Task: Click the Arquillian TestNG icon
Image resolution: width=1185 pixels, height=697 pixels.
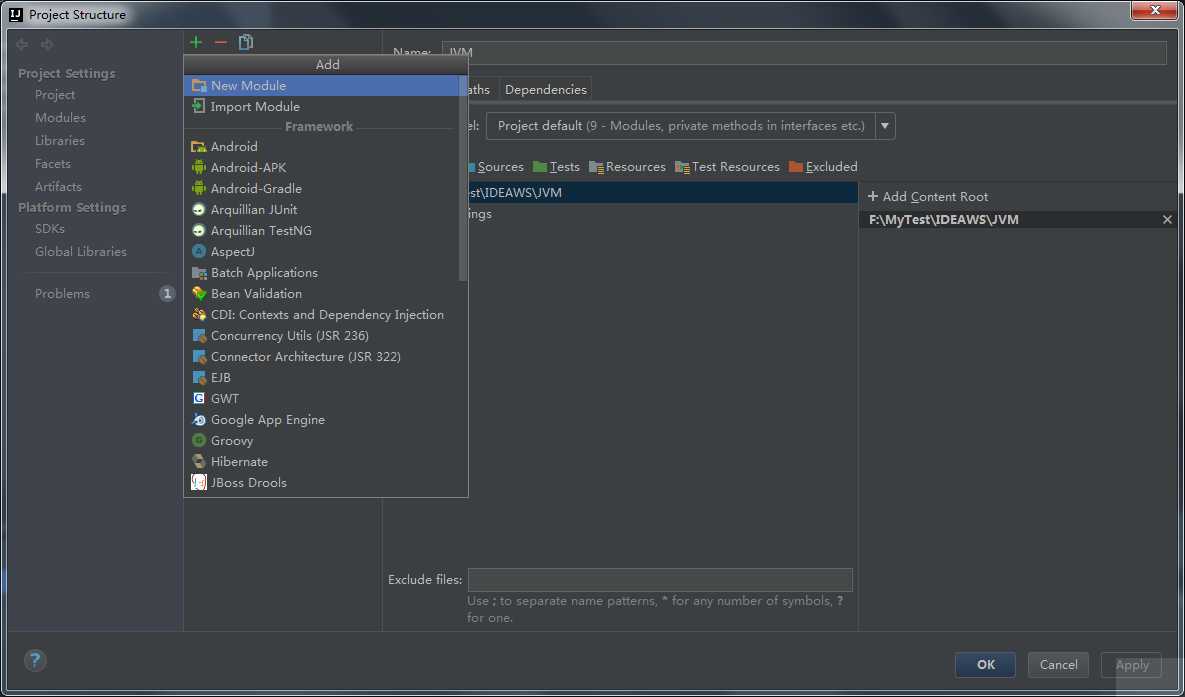Action: coord(199,231)
